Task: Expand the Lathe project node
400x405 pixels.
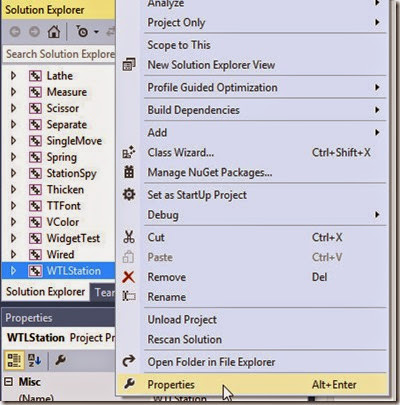Action: [13, 76]
